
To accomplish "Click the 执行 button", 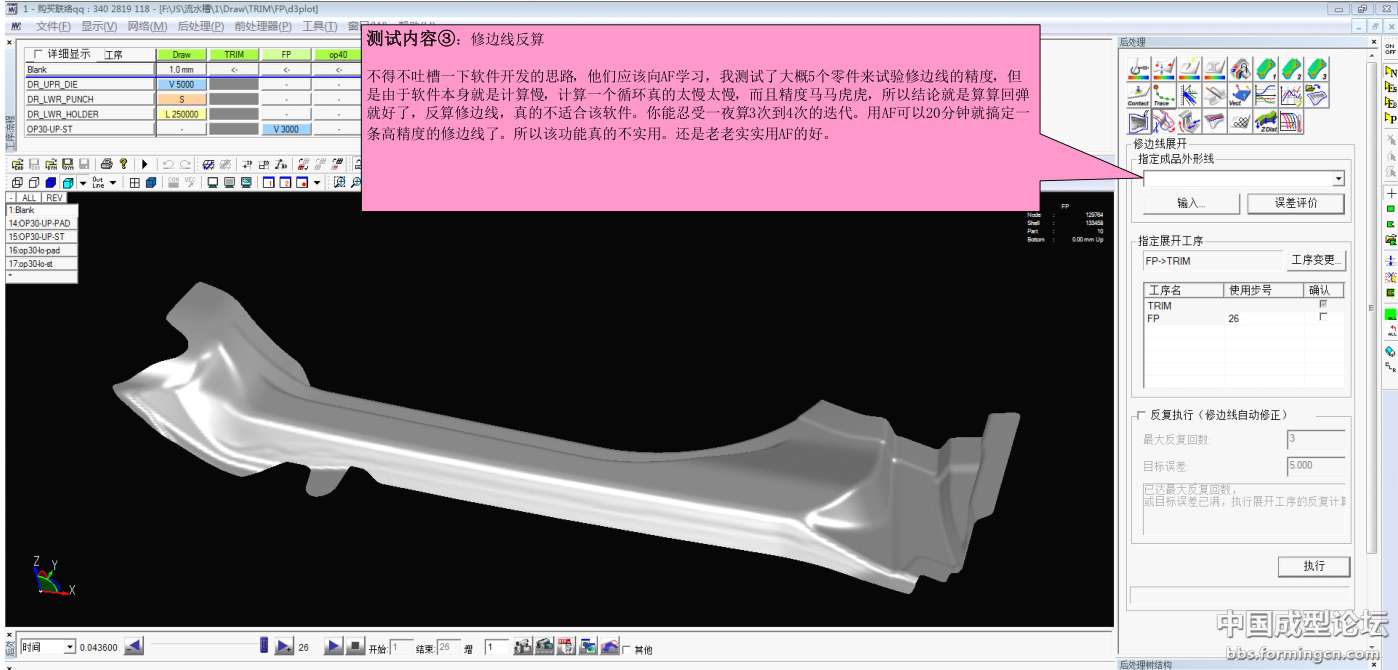I will [1313, 566].
